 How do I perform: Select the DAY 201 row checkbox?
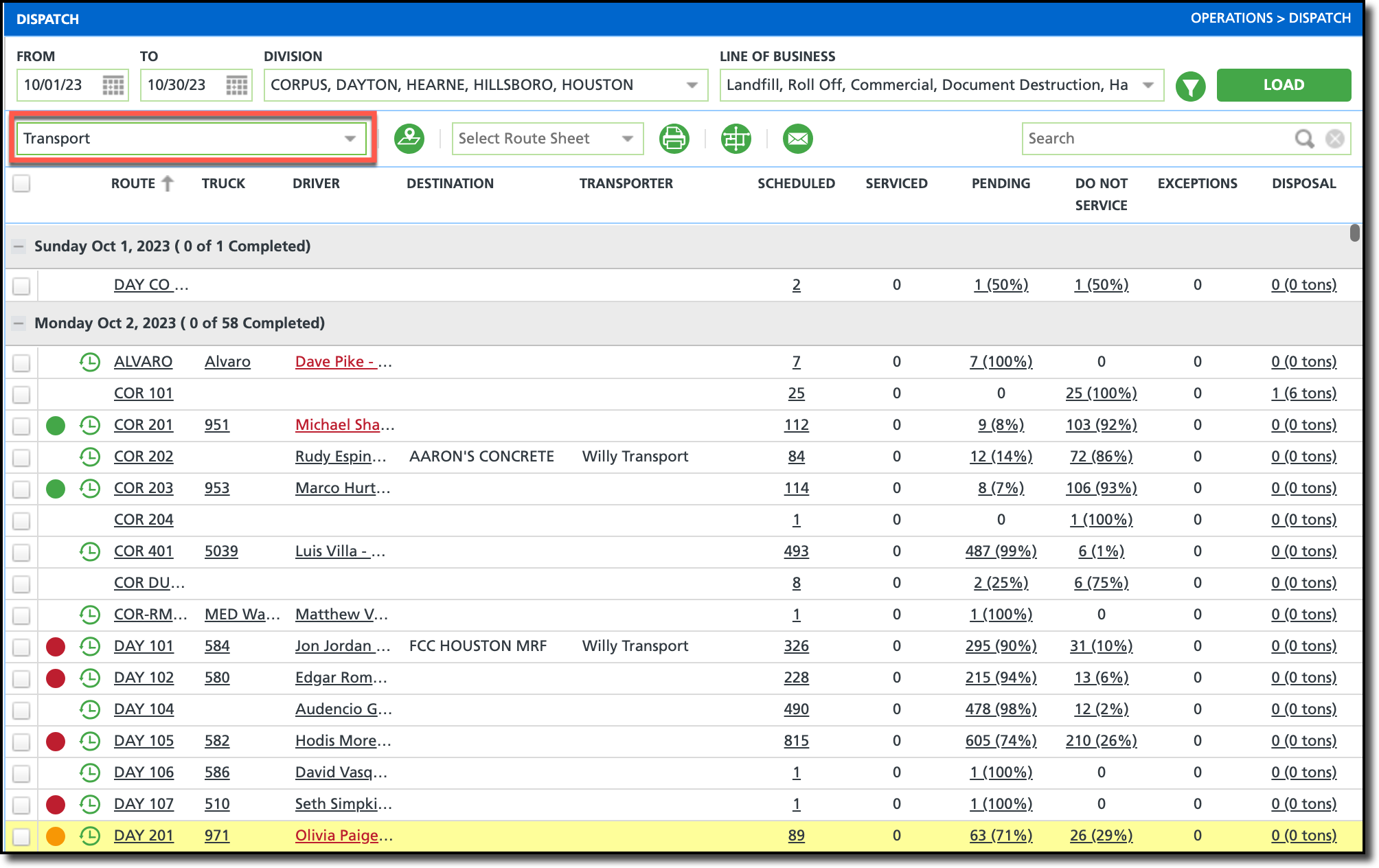click(21, 836)
